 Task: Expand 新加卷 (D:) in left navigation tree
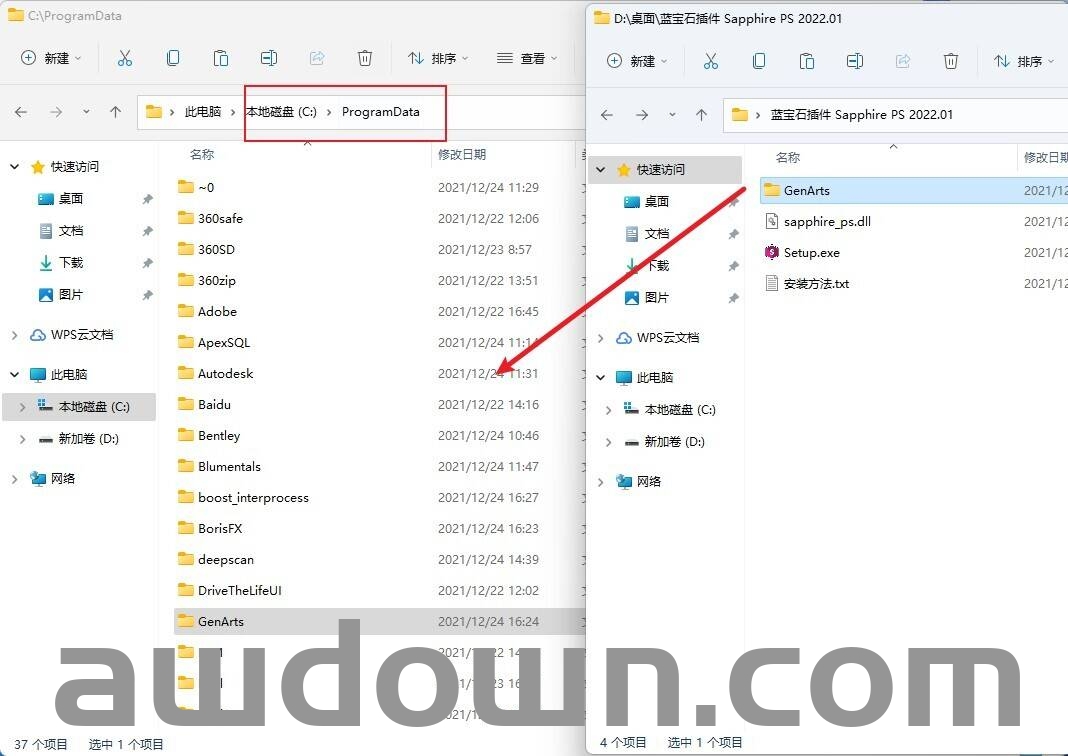(x=23, y=439)
